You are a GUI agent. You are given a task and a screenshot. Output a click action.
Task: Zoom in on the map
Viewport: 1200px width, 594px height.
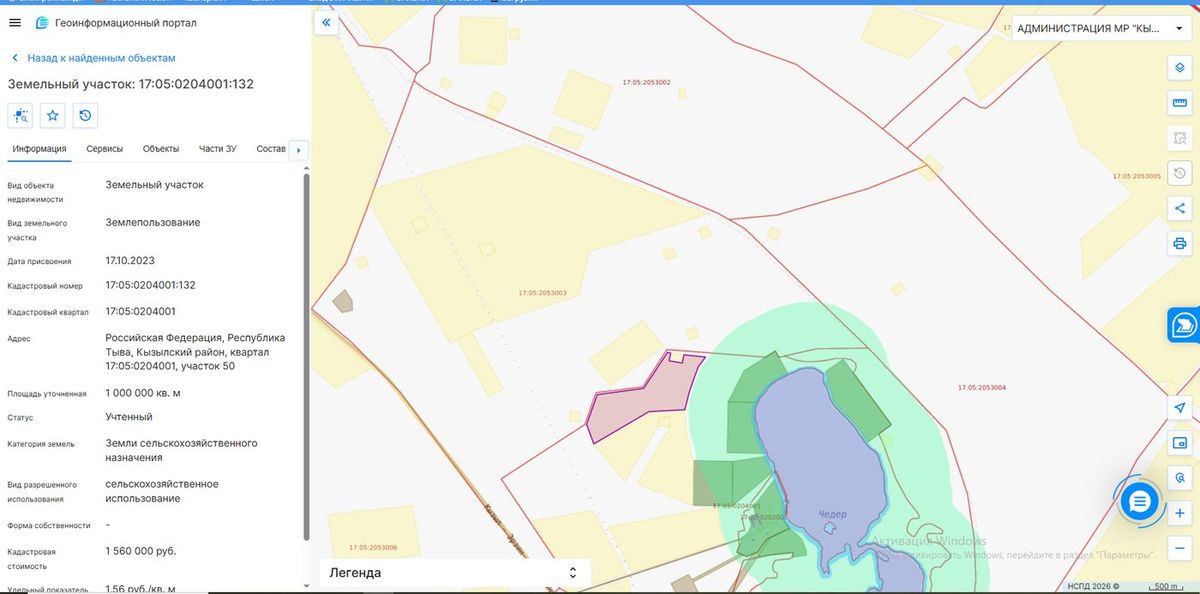pyautogui.click(x=1179, y=513)
